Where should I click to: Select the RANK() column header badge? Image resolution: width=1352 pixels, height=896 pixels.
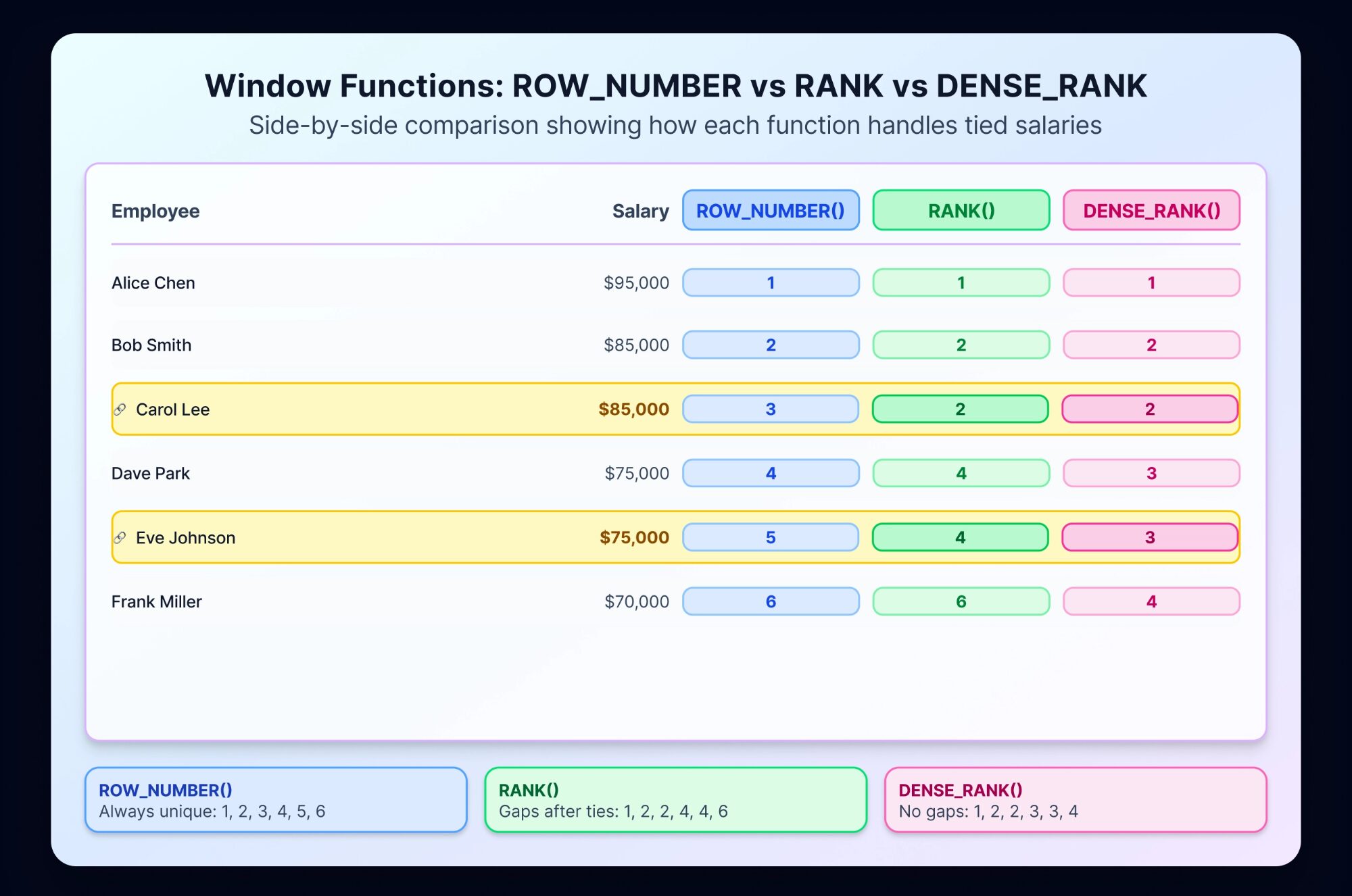tap(961, 211)
